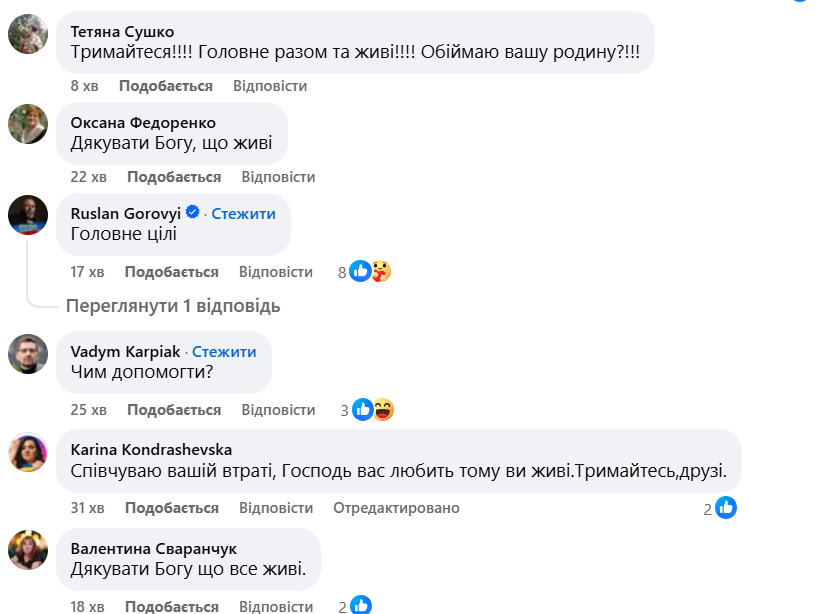Image resolution: width=838 pixels, height=614 pixels.
Task: Click reaction emojis on Ruslan Gorovyi's comment
Action: pyautogui.click(x=370, y=271)
